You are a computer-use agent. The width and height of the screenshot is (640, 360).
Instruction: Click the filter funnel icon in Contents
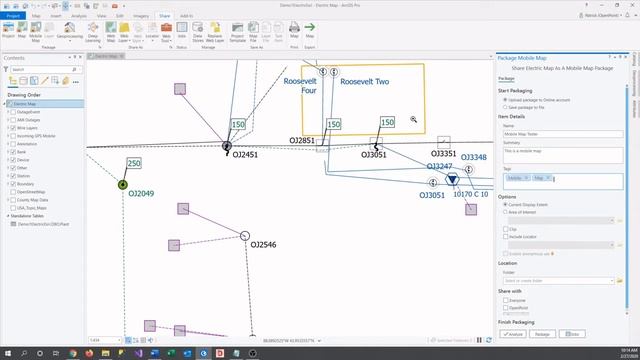6,69
